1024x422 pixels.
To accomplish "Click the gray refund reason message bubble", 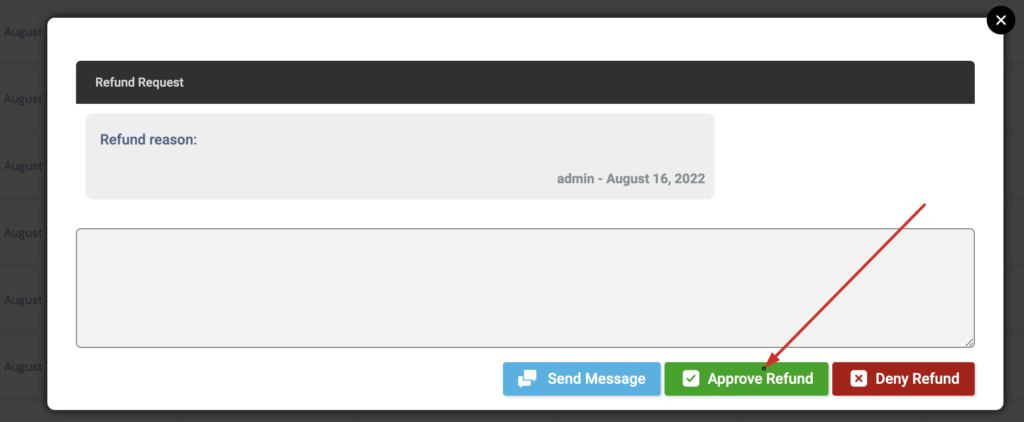I will click(x=400, y=156).
